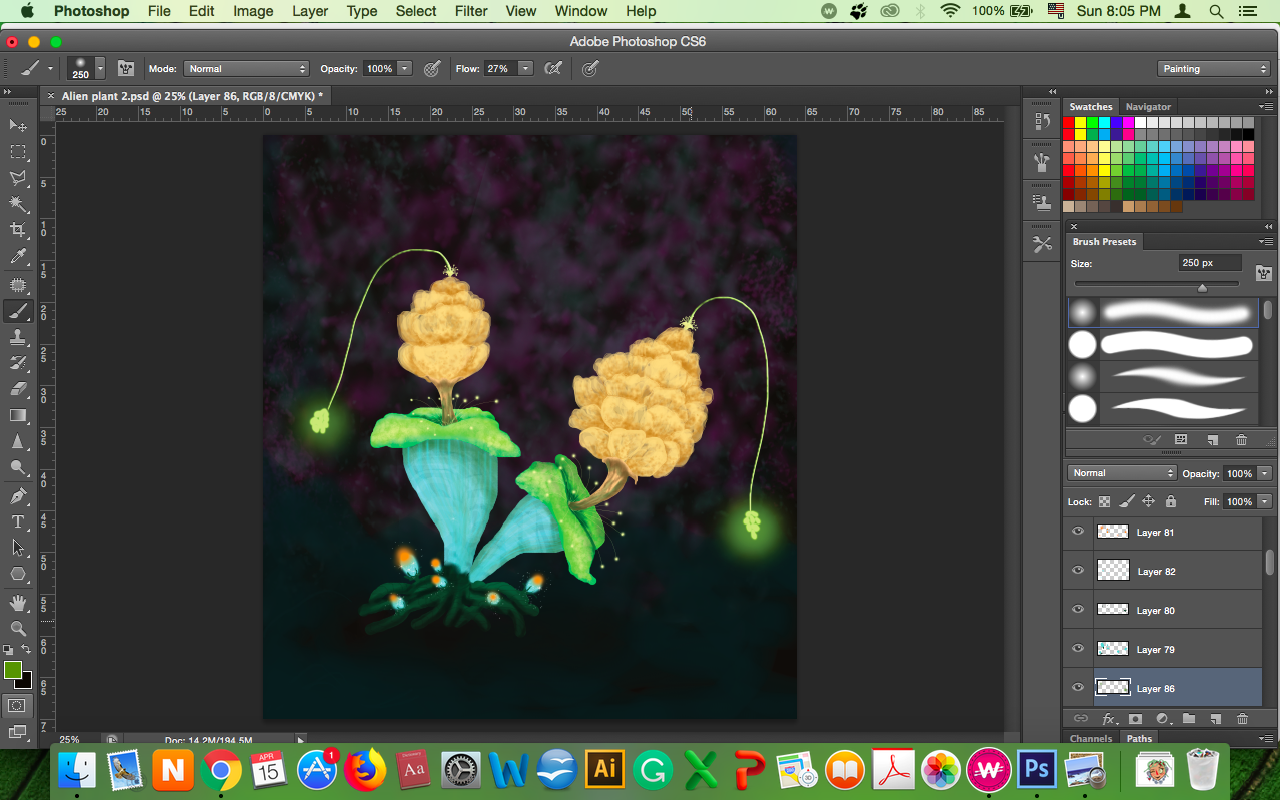Select the Dodge tool
The height and width of the screenshot is (800, 1280).
click(18, 467)
